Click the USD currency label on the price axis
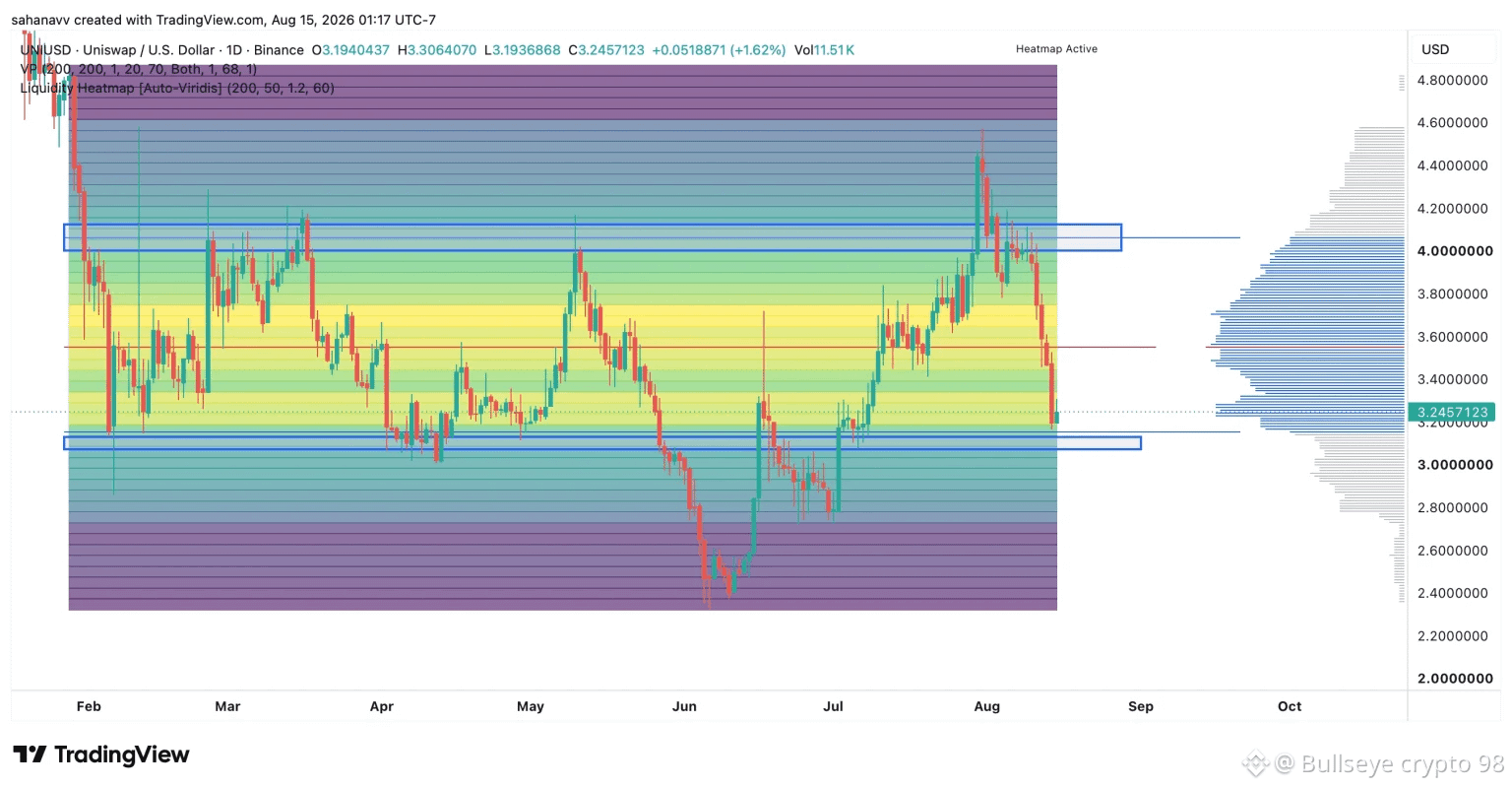This screenshot has width=1512, height=788. (x=1434, y=49)
